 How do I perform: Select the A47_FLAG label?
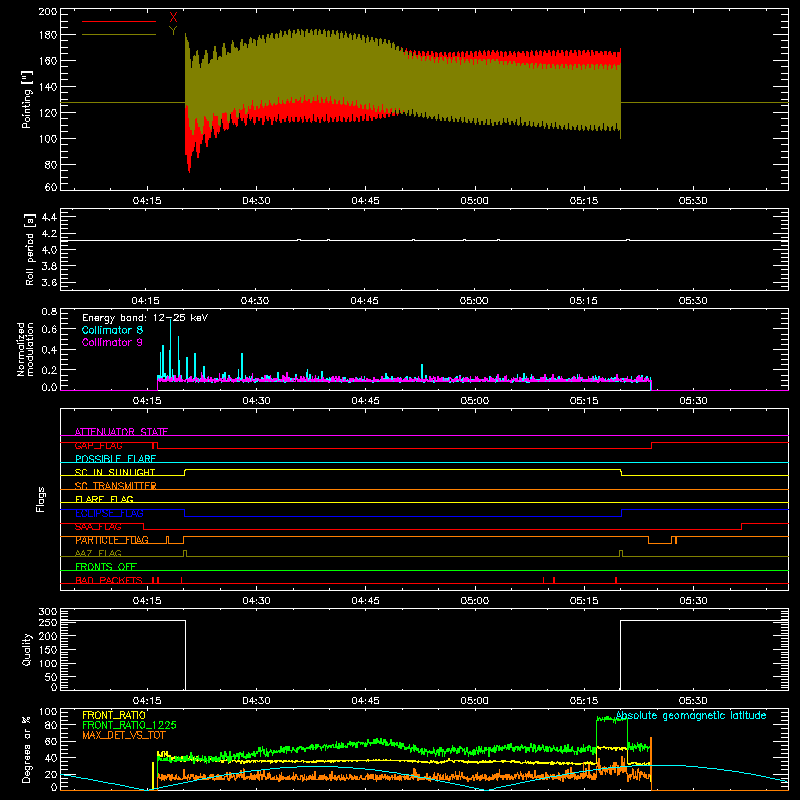[98, 553]
